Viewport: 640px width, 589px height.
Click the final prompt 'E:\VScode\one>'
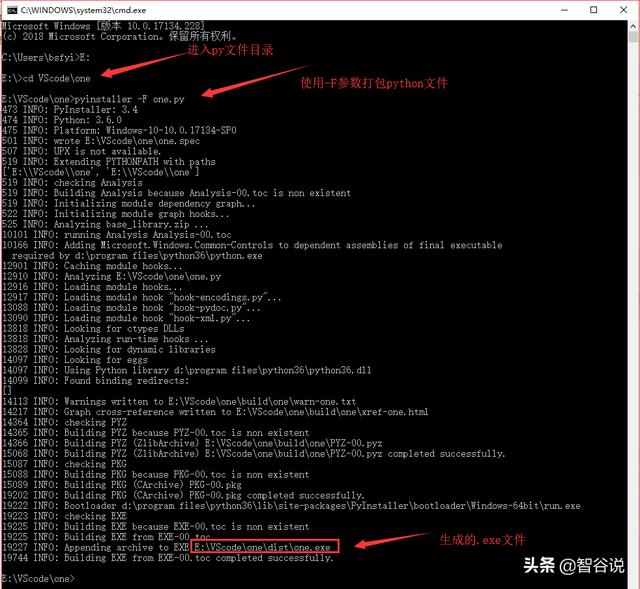click(x=38, y=578)
